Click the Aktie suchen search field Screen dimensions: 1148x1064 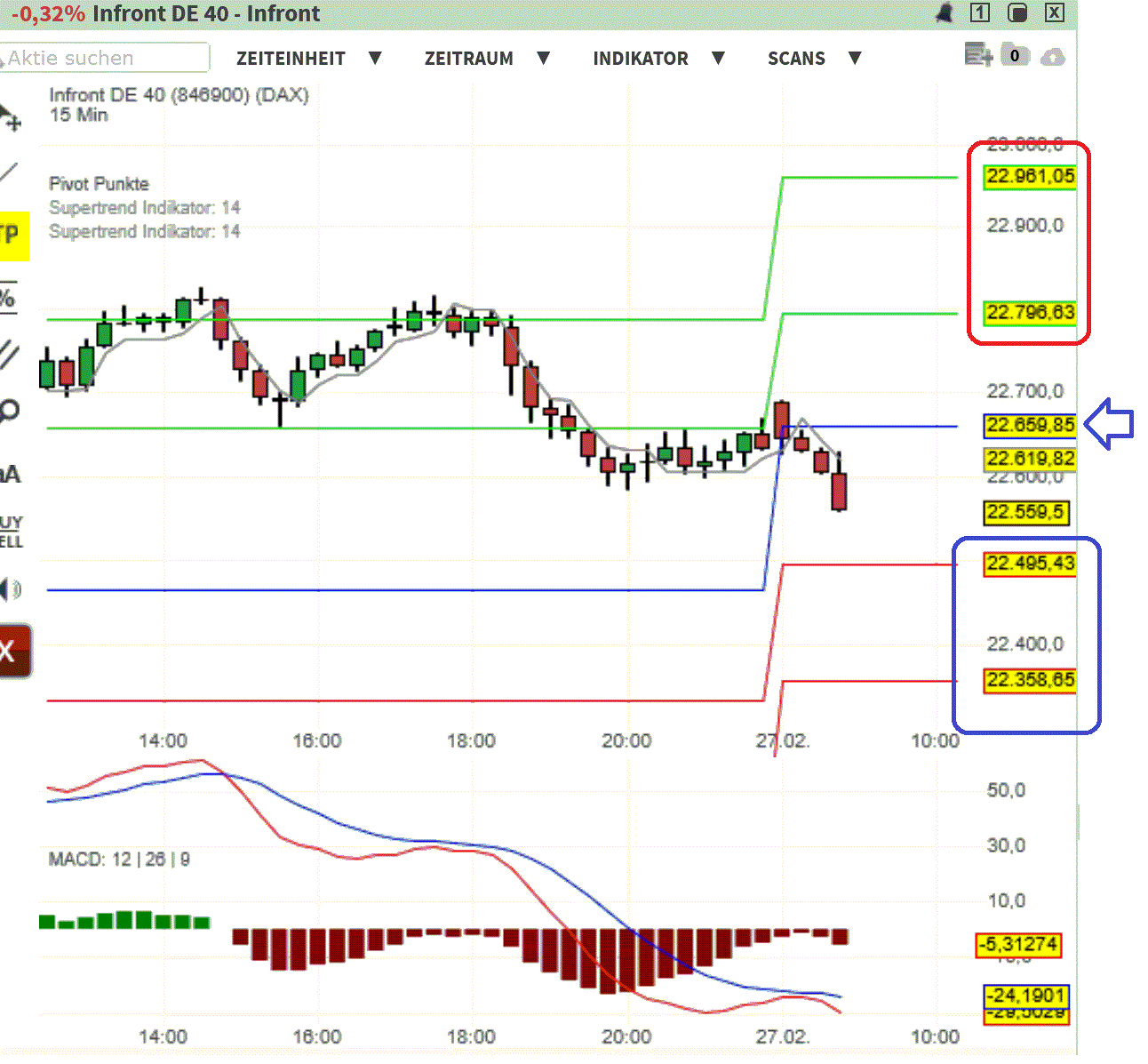(x=105, y=58)
